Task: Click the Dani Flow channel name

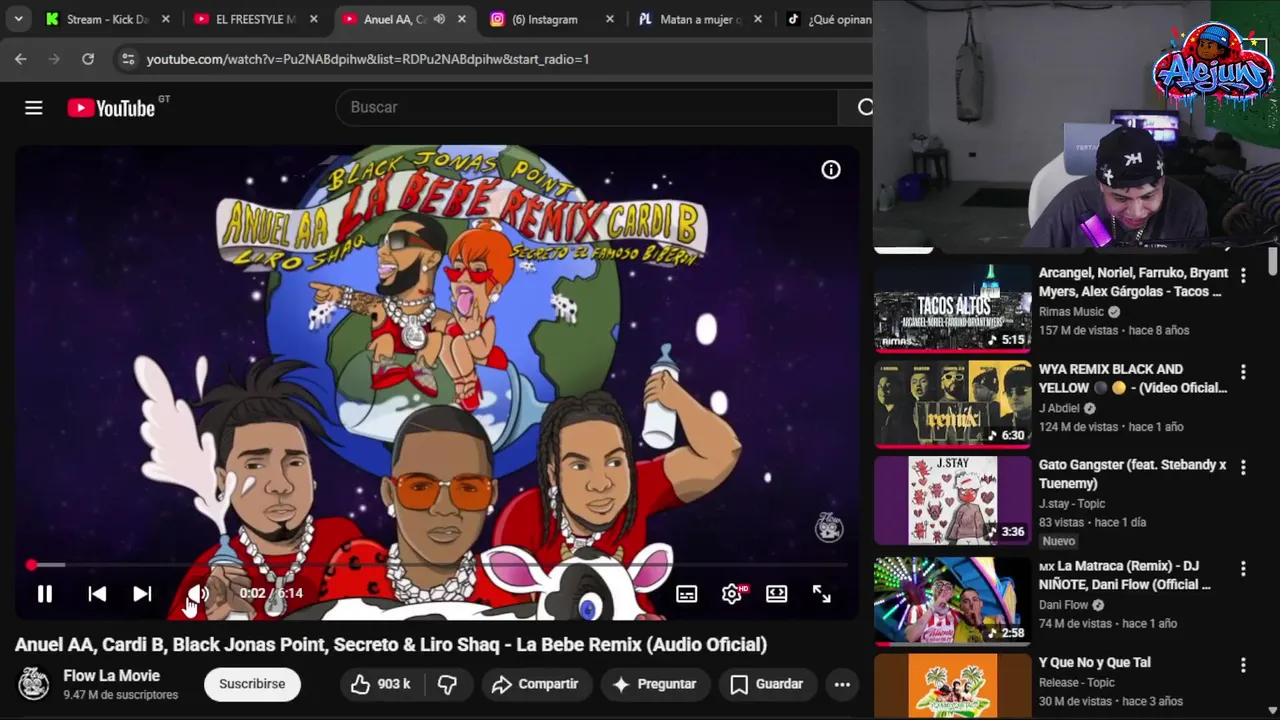Action: click(1063, 605)
